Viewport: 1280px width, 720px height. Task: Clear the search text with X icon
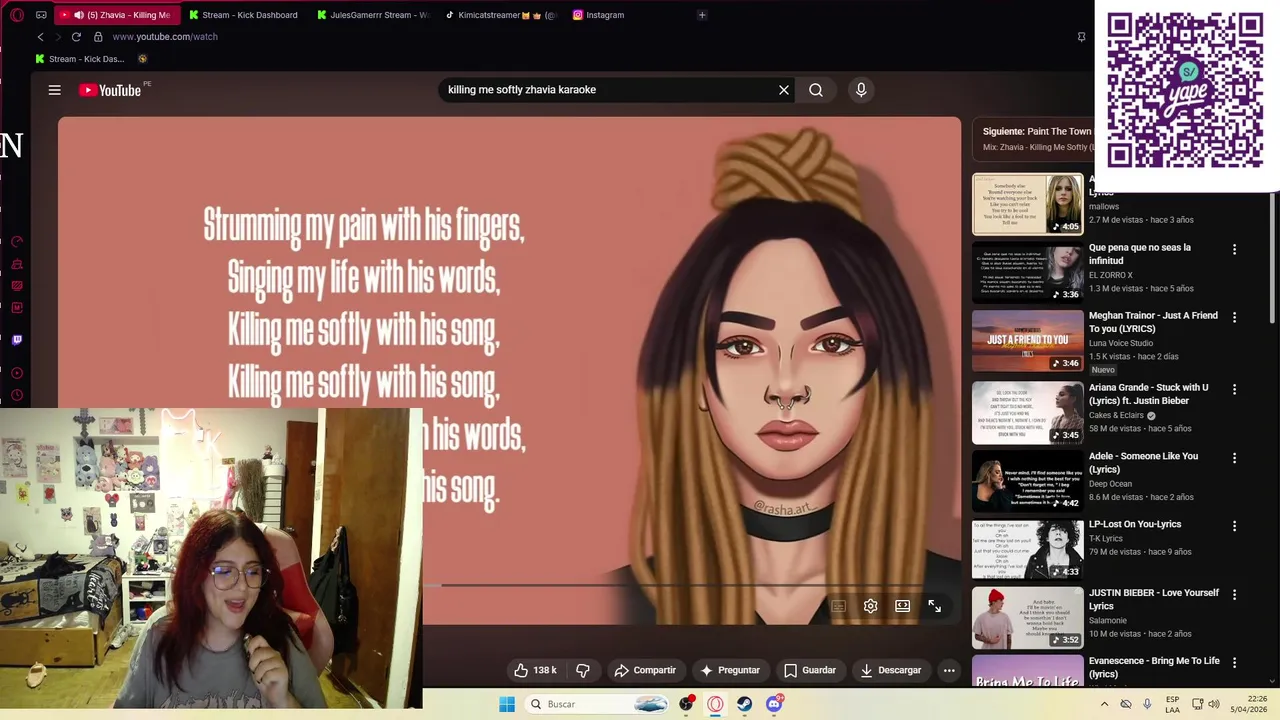pos(784,90)
